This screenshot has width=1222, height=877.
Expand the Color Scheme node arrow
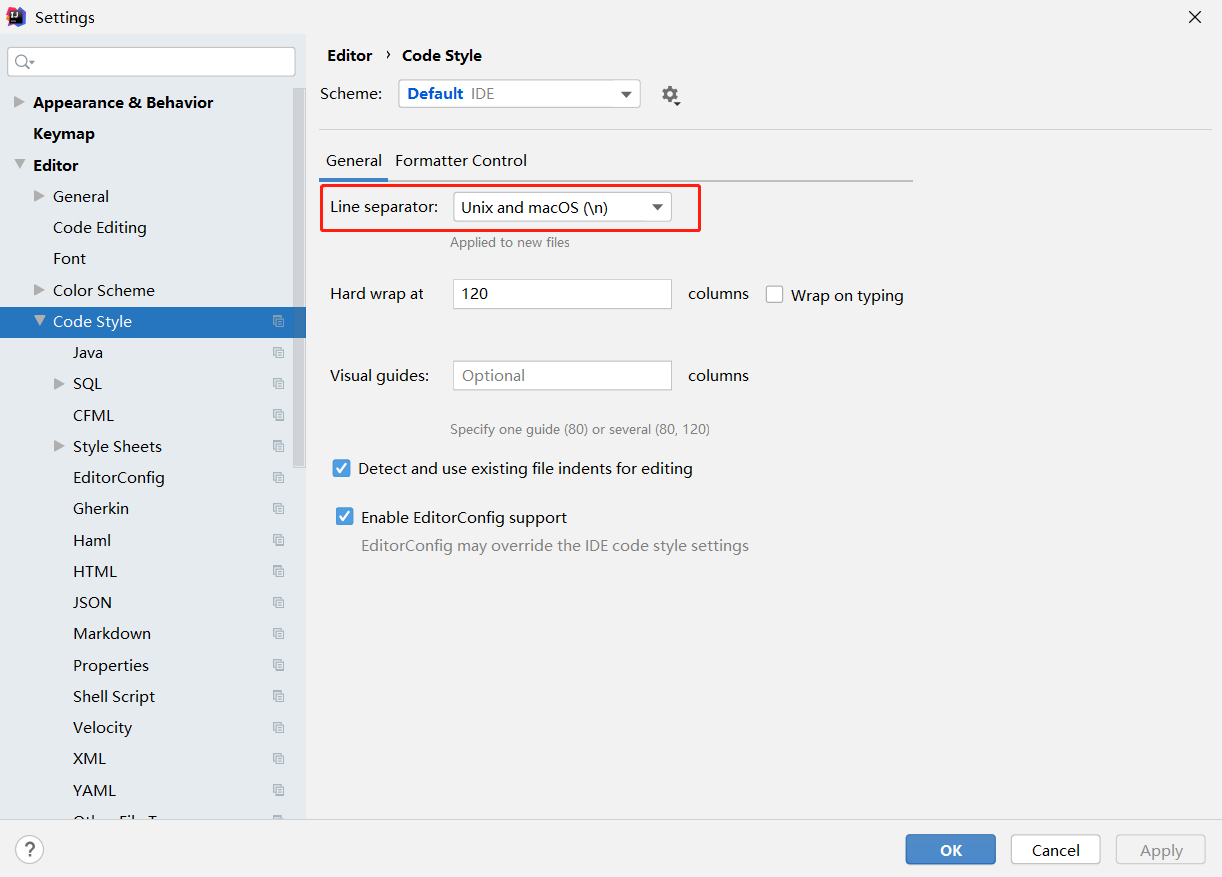coord(40,290)
